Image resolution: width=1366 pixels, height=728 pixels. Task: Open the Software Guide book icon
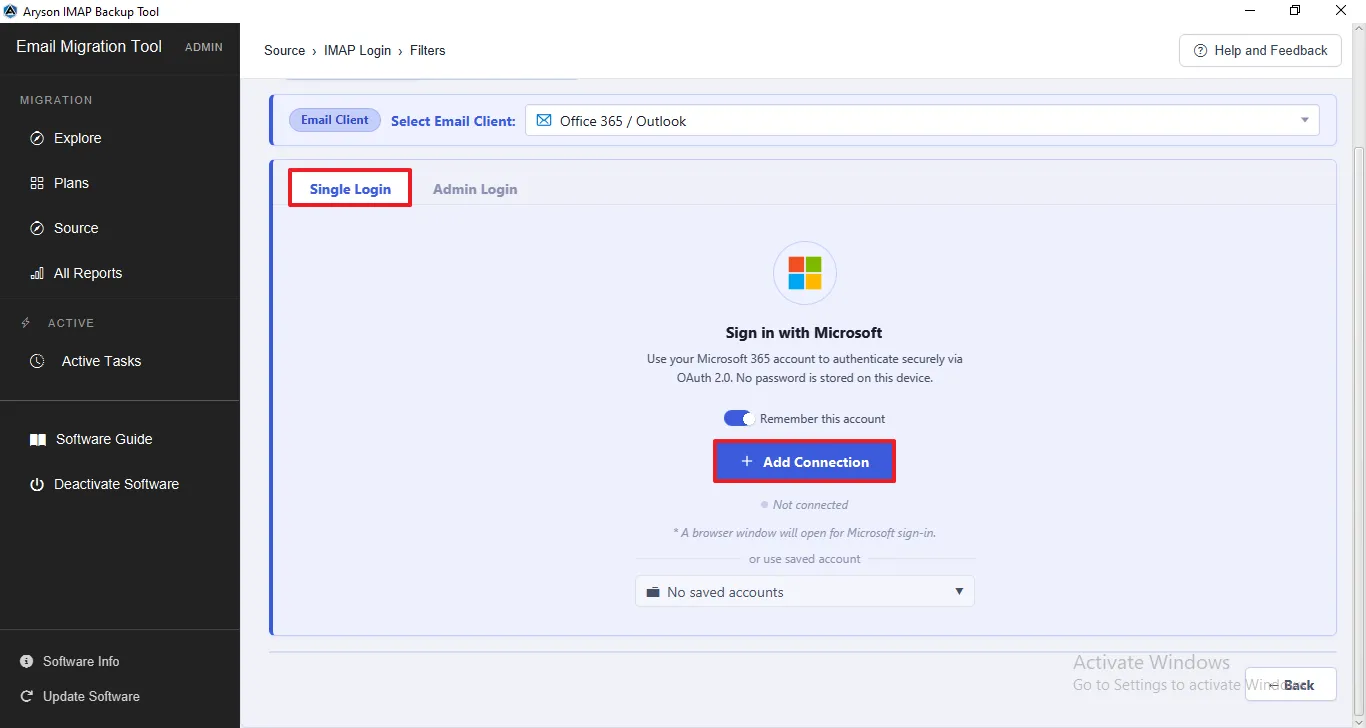(37, 439)
